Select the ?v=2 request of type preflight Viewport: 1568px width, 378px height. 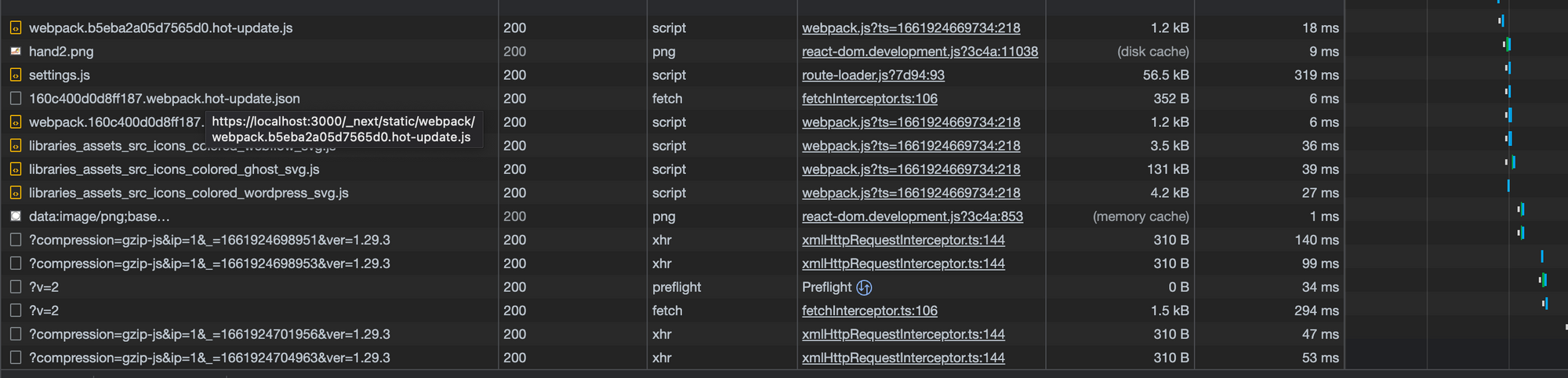(x=44, y=287)
